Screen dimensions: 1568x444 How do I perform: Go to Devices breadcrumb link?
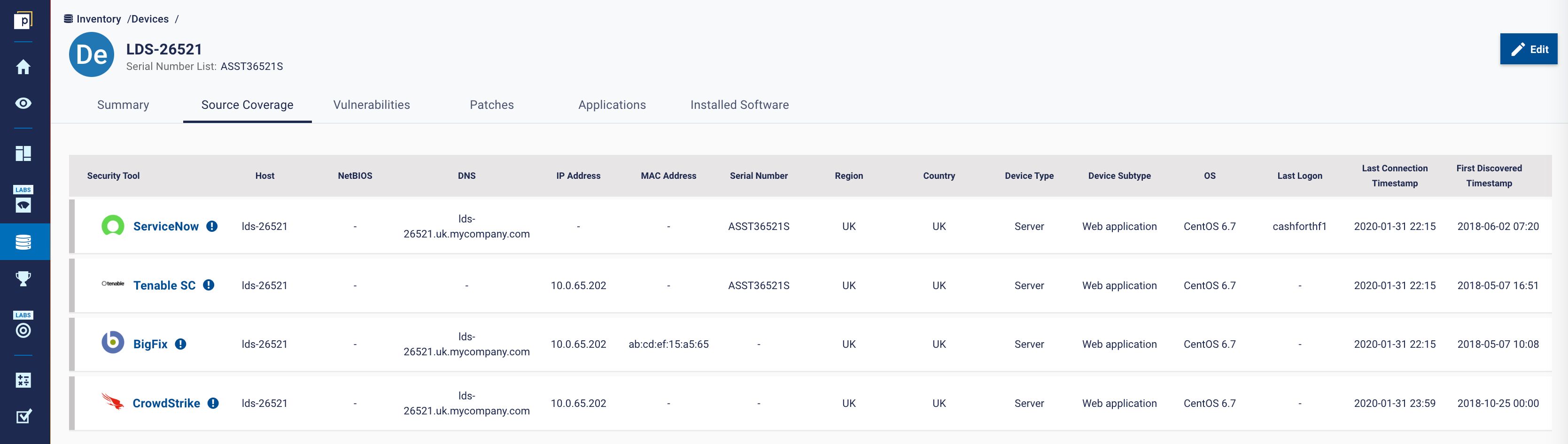(x=150, y=19)
